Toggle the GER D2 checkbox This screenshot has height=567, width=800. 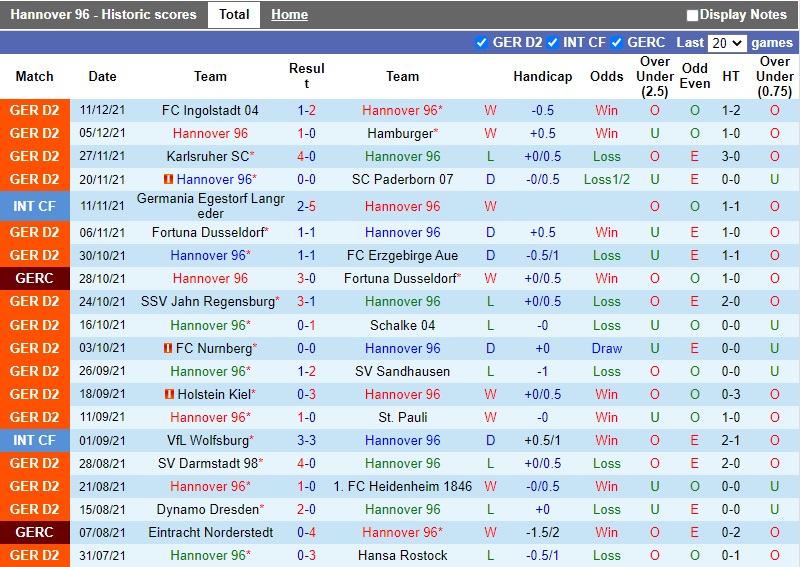481,42
